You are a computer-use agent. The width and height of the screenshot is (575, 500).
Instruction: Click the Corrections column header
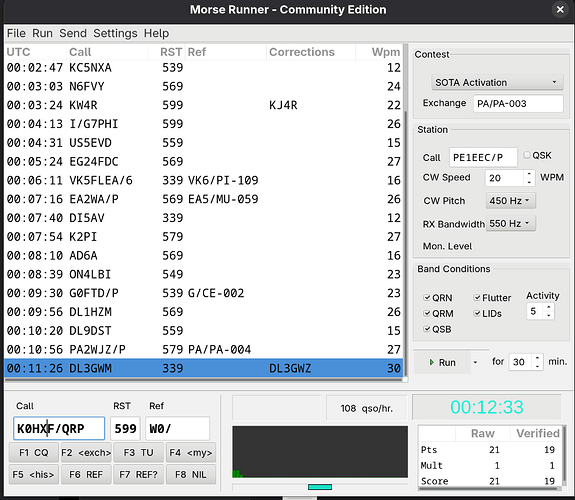(x=311, y=52)
